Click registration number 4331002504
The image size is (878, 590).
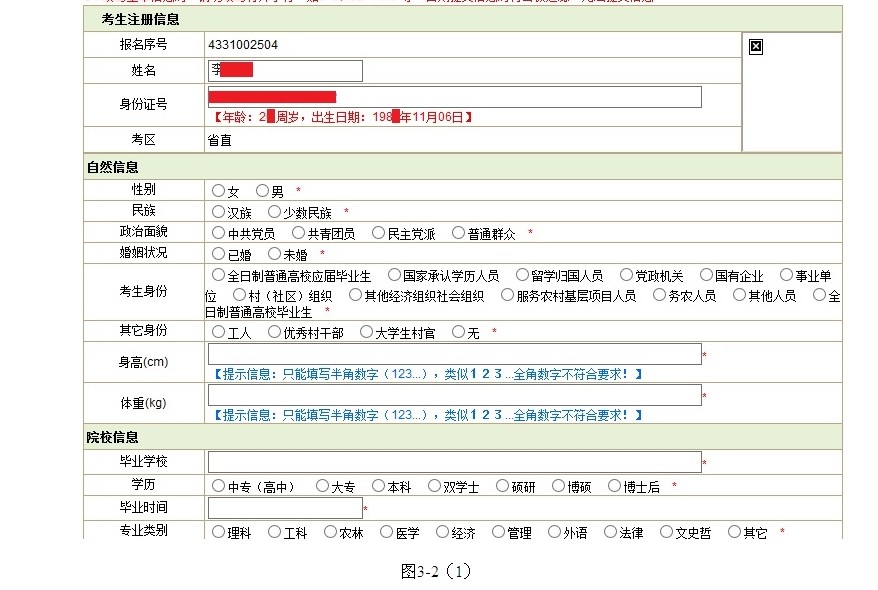[243, 45]
